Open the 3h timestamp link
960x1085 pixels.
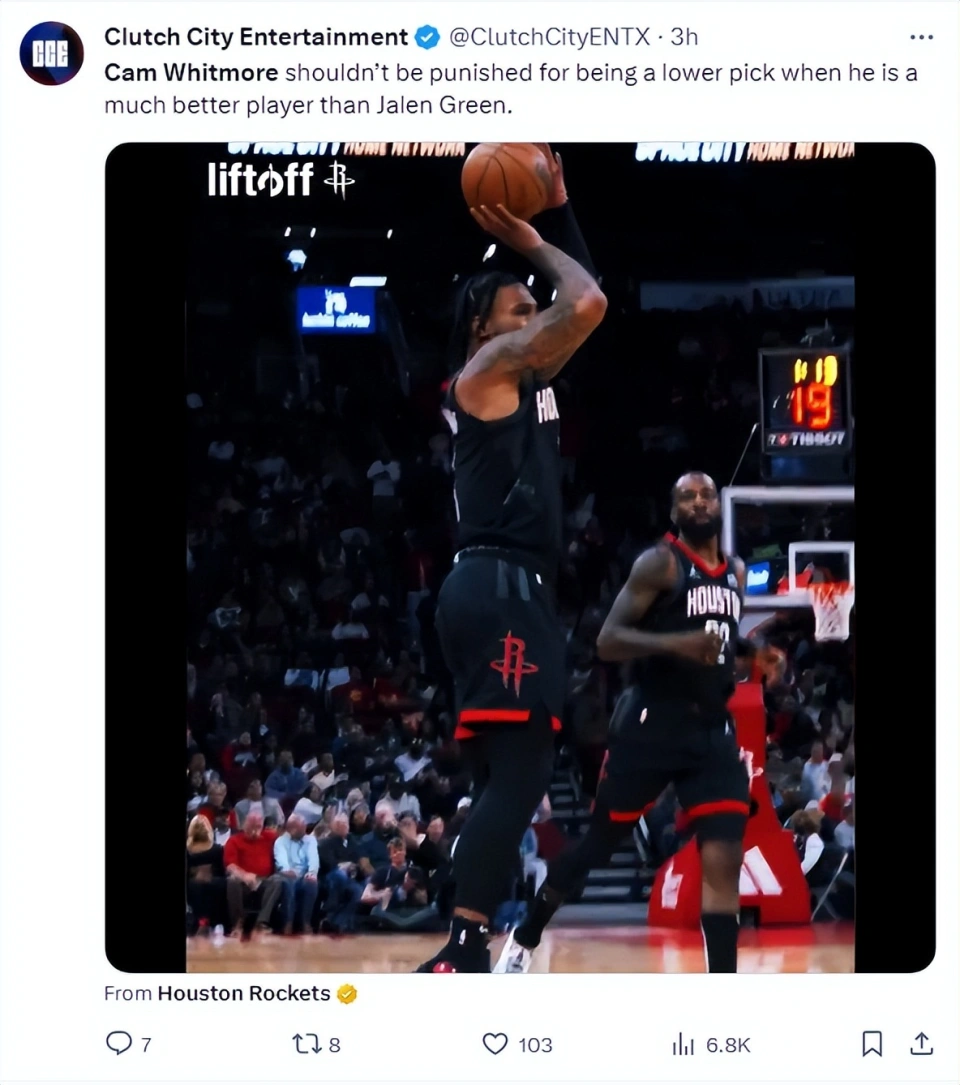tap(685, 37)
